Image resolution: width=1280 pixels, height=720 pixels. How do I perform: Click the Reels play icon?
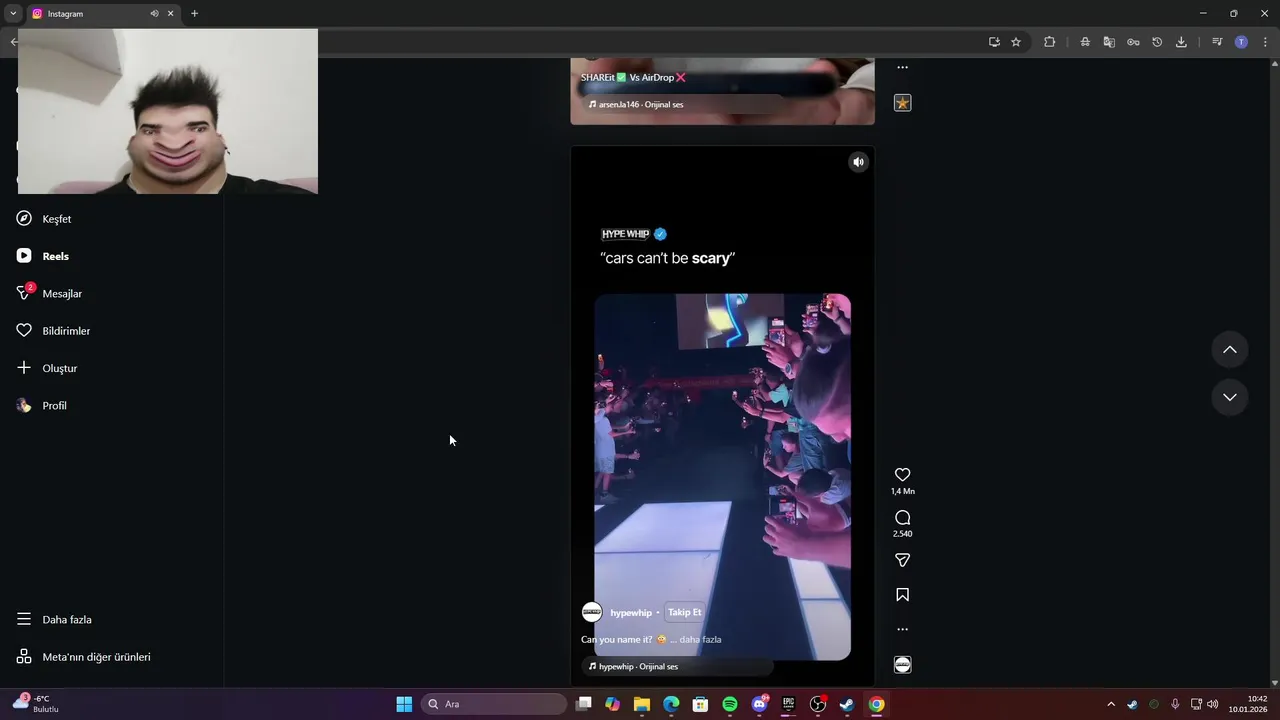(24, 256)
